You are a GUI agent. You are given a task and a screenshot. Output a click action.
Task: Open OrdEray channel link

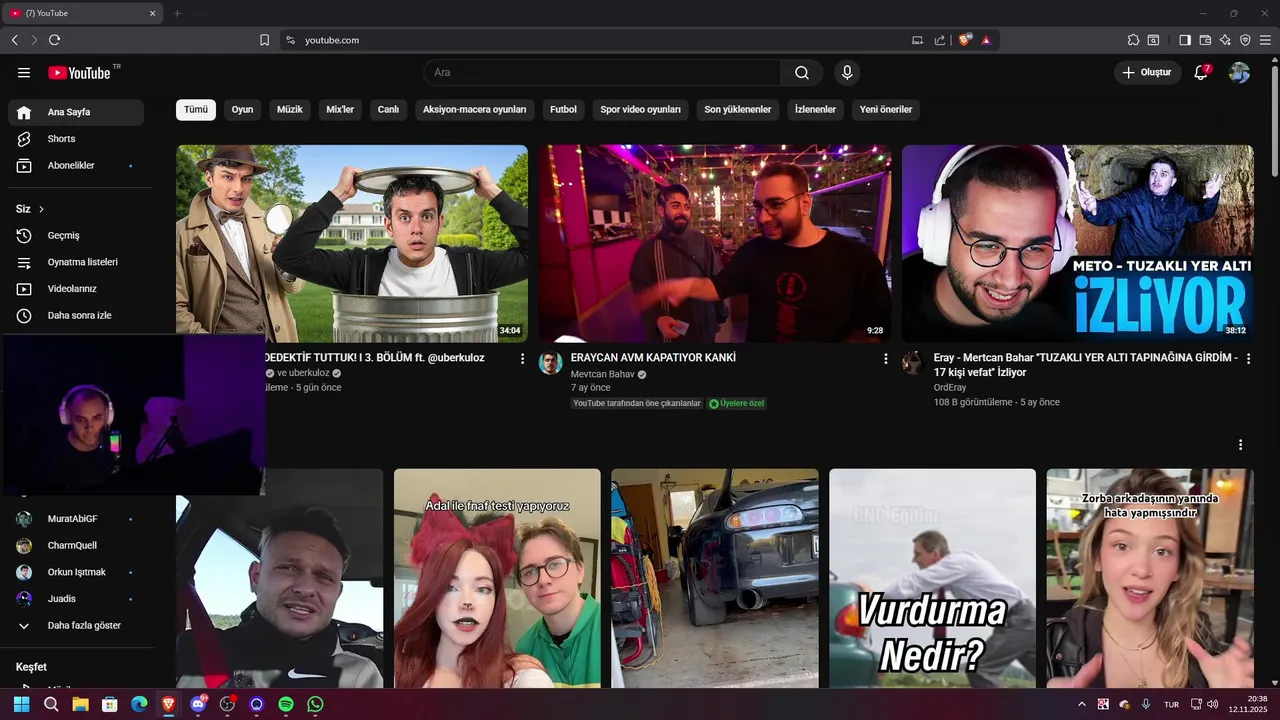[x=950, y=387]
